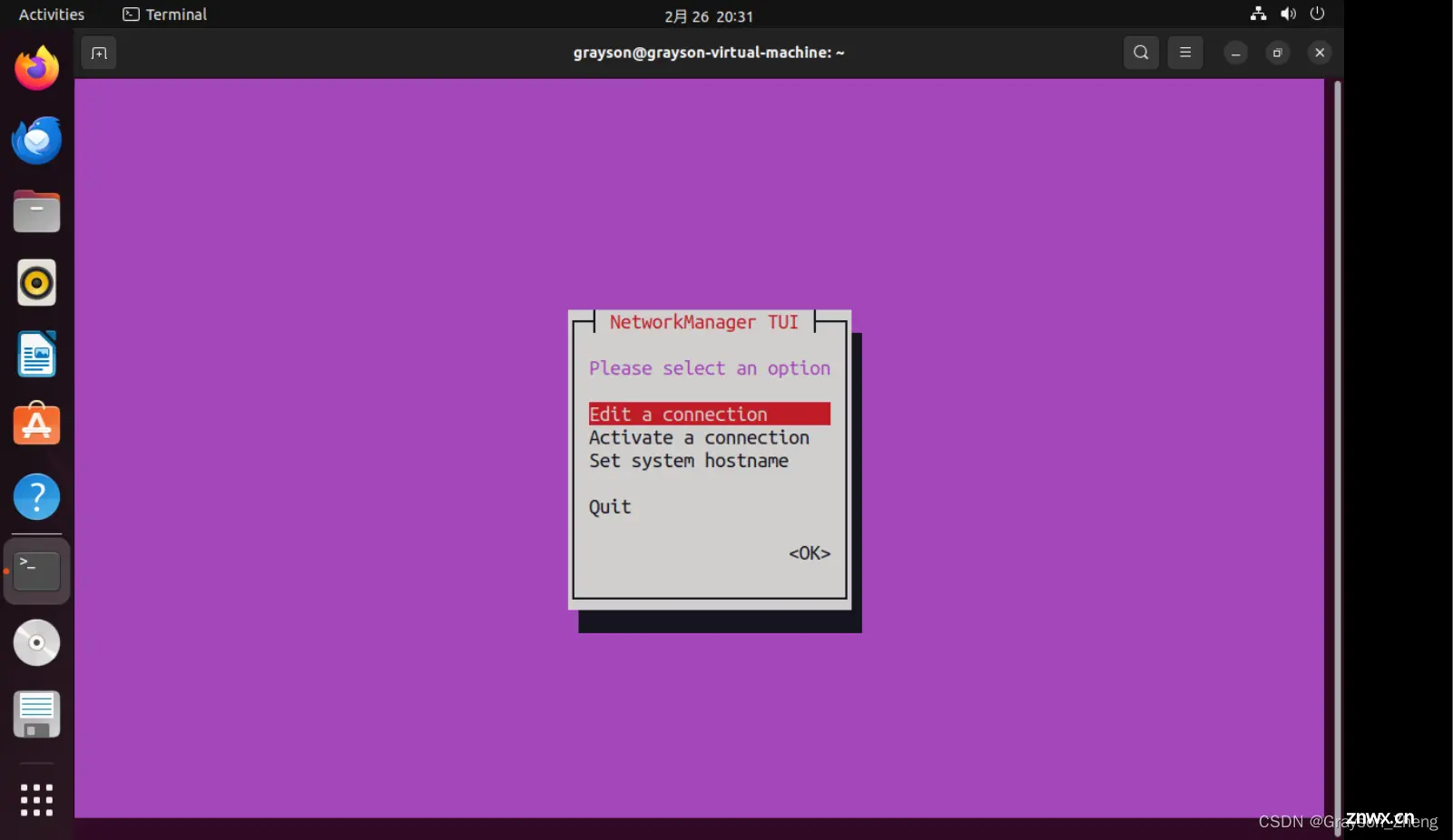Image resolution: width=1453 pixels, height=840 pixels.
Task: Open Ubuntu Software store icon
Action: [x=36, y=424]
